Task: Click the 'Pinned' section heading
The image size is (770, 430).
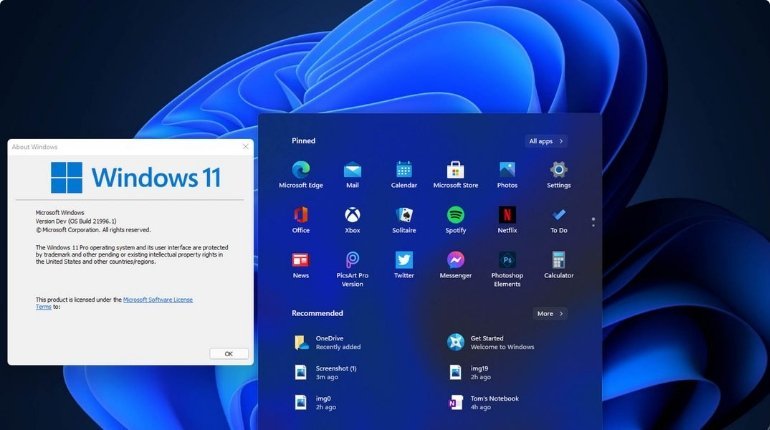Action: [x=303, y=140]
